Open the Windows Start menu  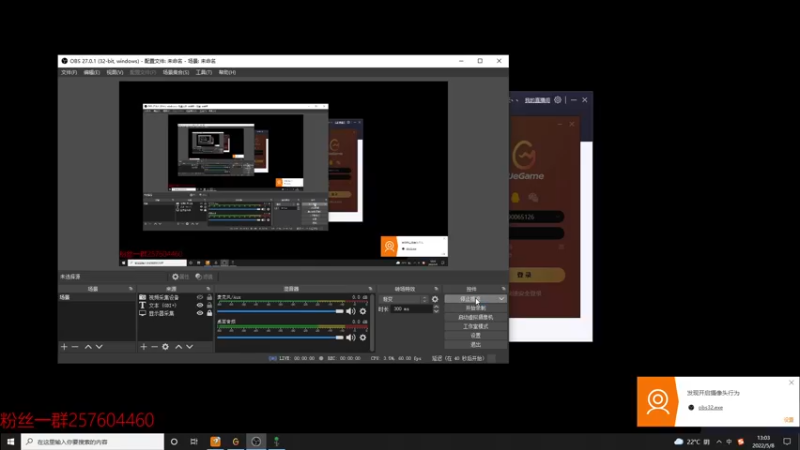pos(10,441)
